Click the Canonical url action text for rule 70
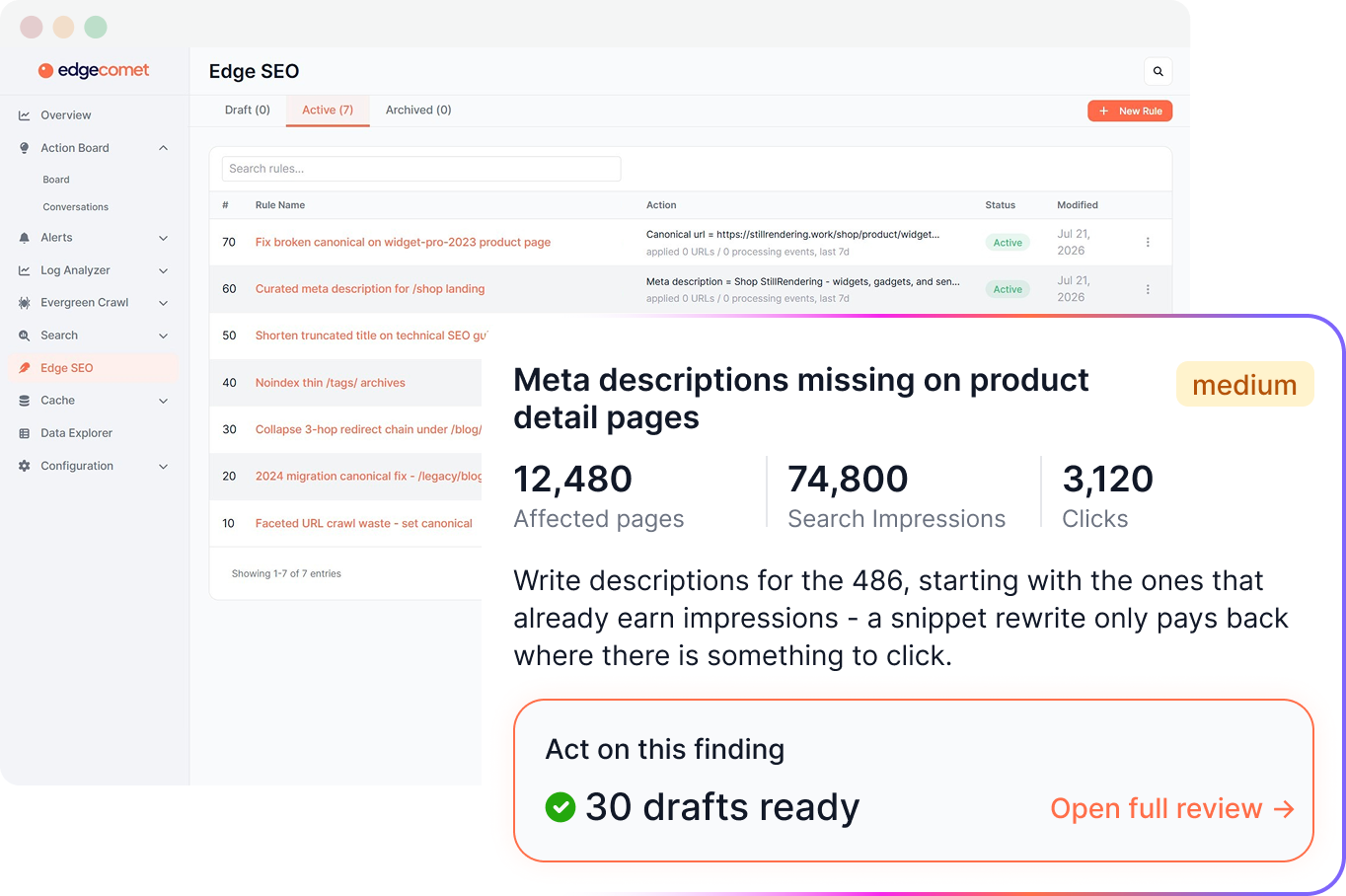Screen dimensions: 1346x896 click(792, 235)
